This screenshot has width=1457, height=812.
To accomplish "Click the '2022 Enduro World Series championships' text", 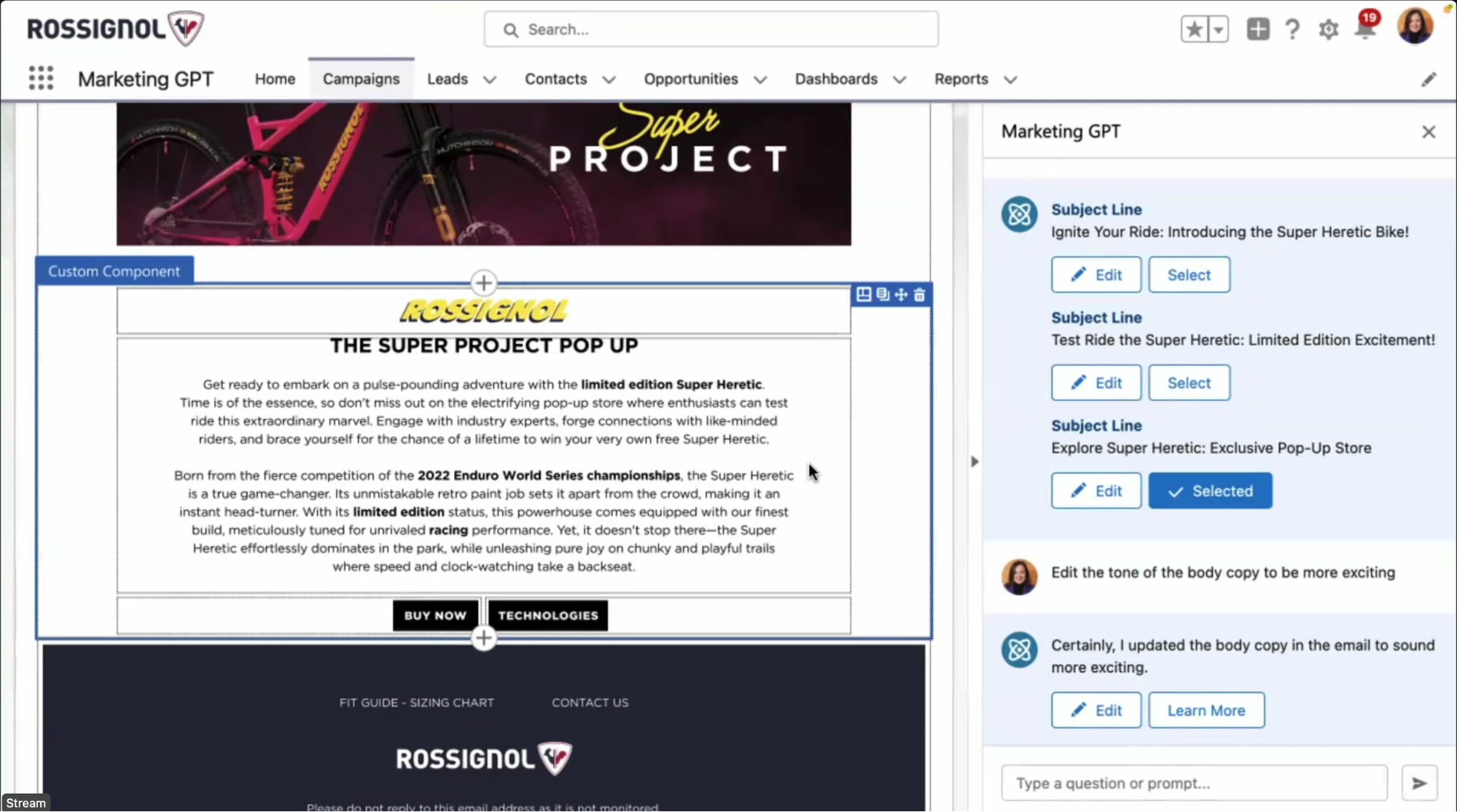I will pos(549,475).
